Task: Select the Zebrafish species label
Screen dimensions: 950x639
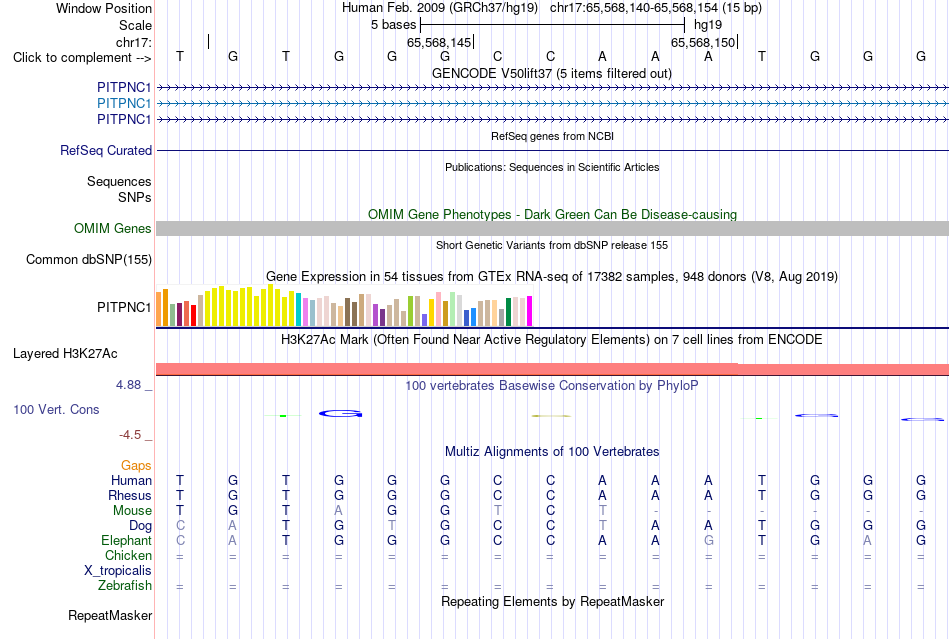Action: tap(125, 586)
